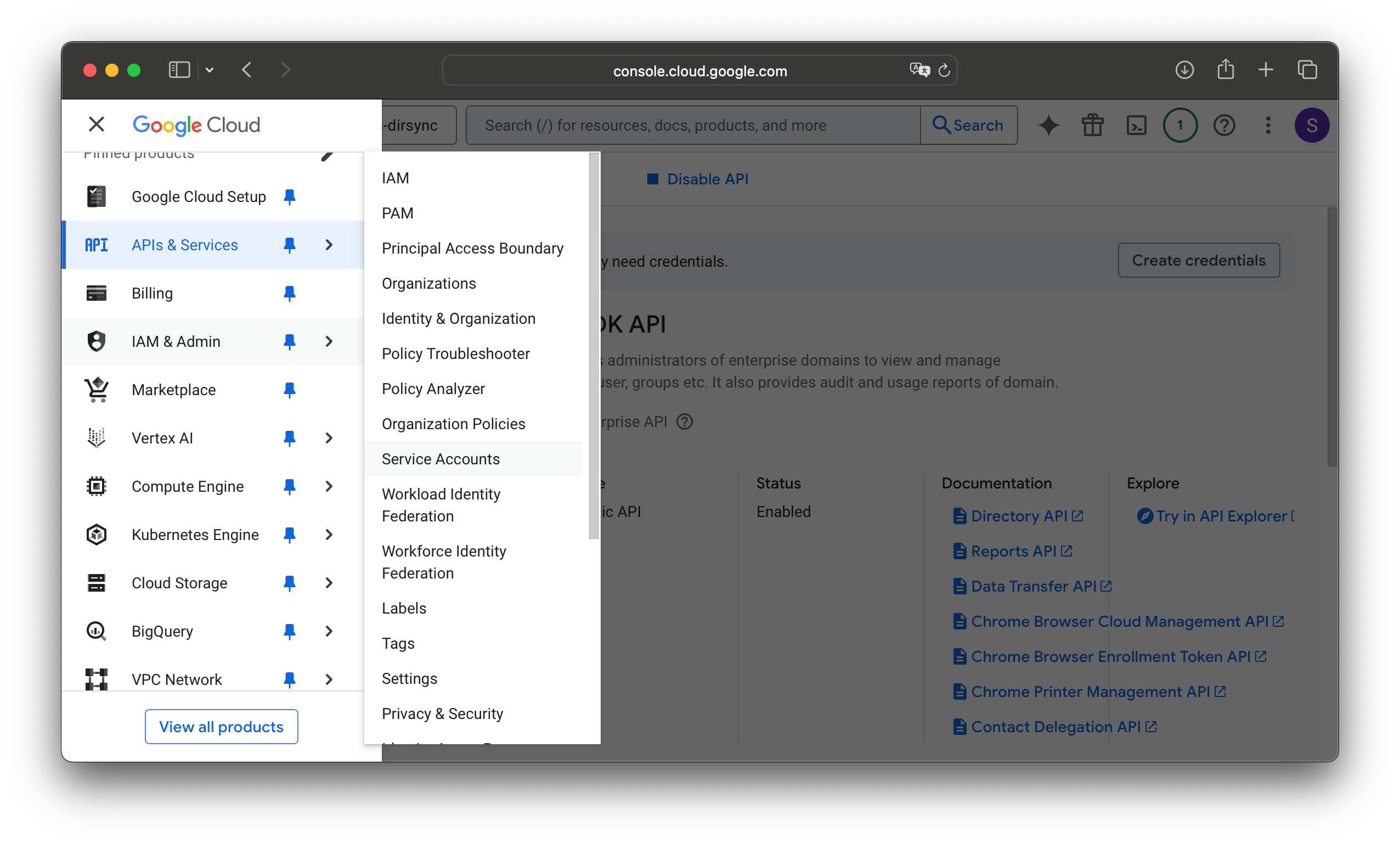The height and width of the screenshot is (843, 1400).
Task: Unpin Kubernetes Engine
Action: (x=290, y=535)
